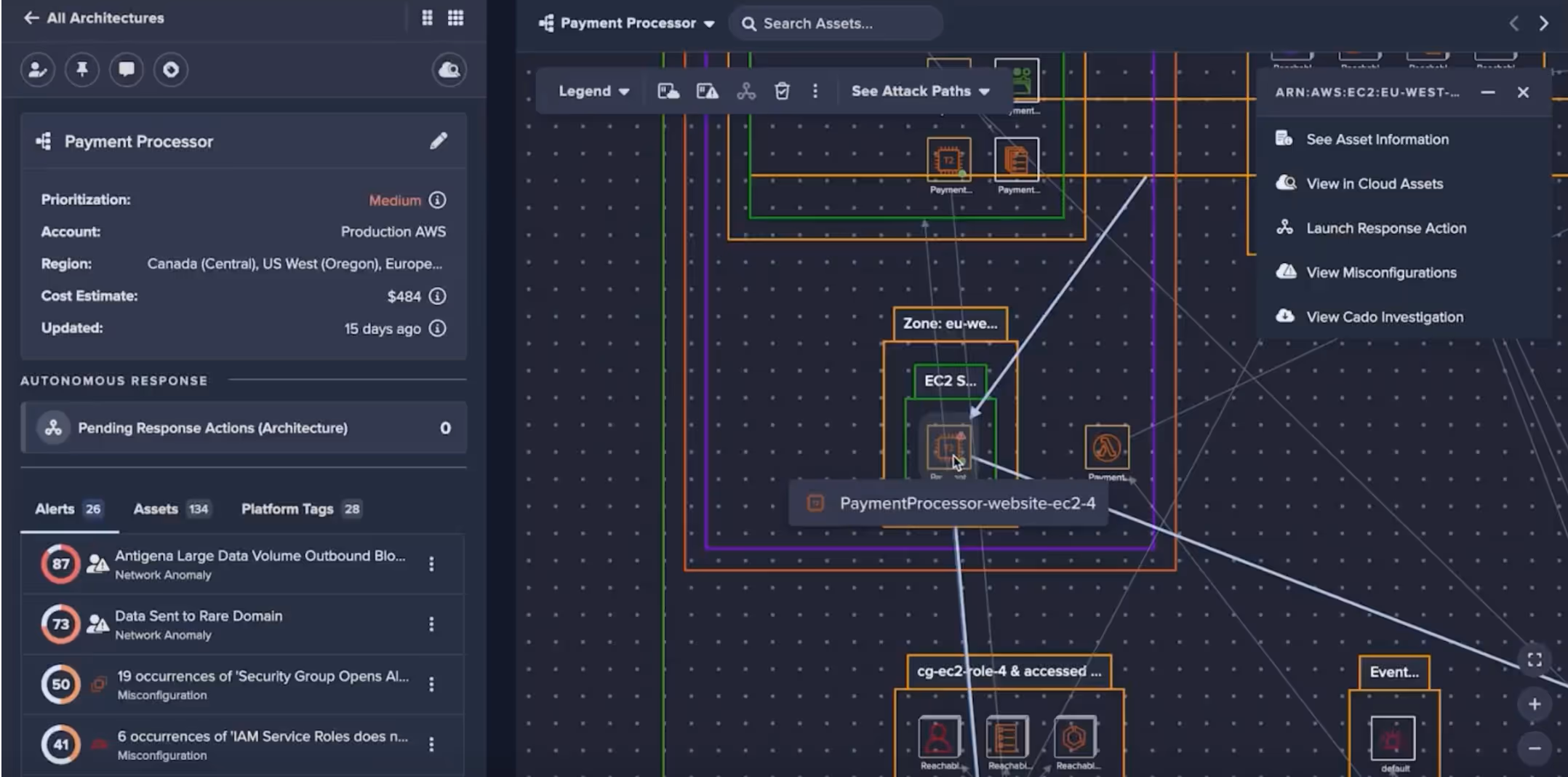Go back to All Architectures

coord(94,18)
